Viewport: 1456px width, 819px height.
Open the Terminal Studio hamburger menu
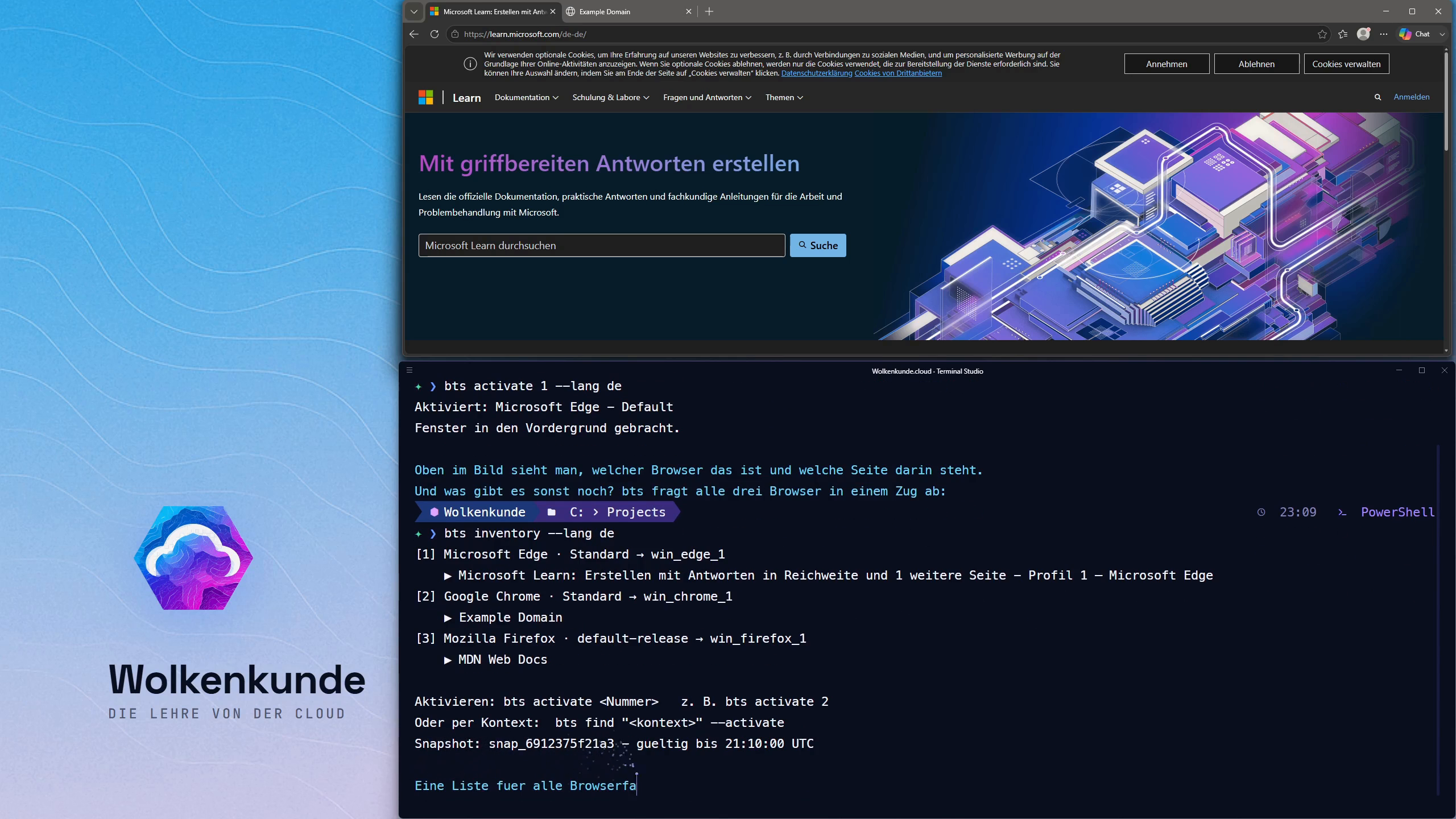(409, 370)
